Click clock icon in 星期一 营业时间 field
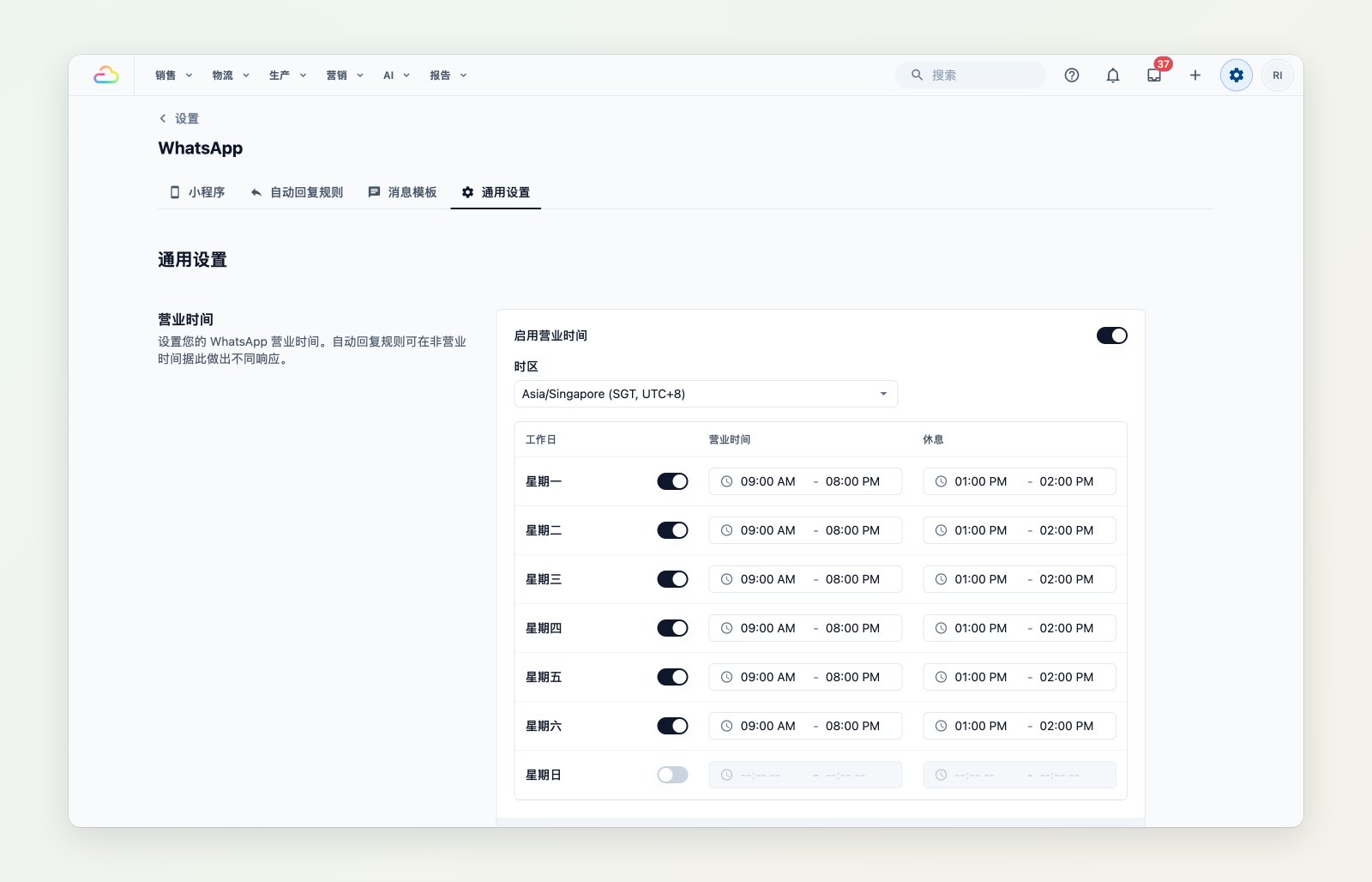 pos(726,481)
